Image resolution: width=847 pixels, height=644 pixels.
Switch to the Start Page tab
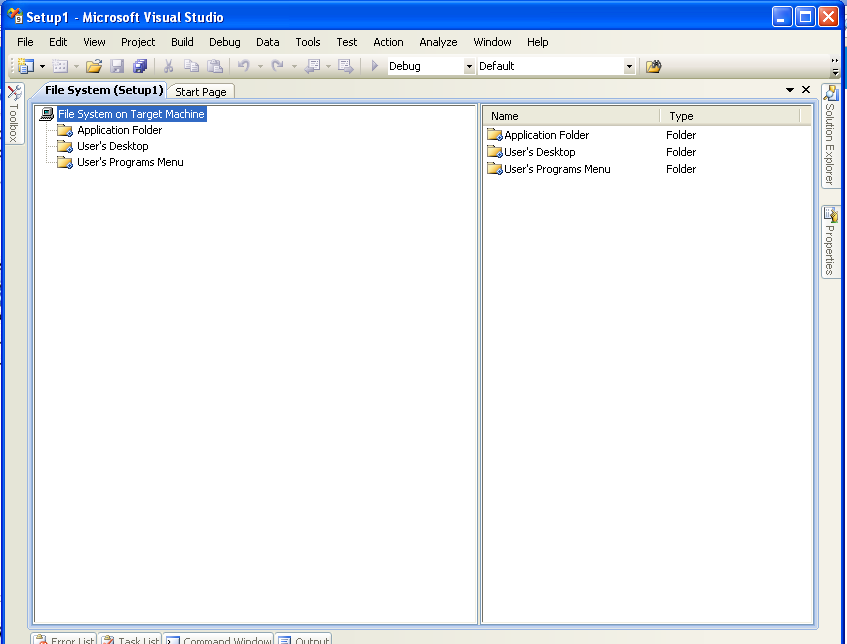click(200, 90)
